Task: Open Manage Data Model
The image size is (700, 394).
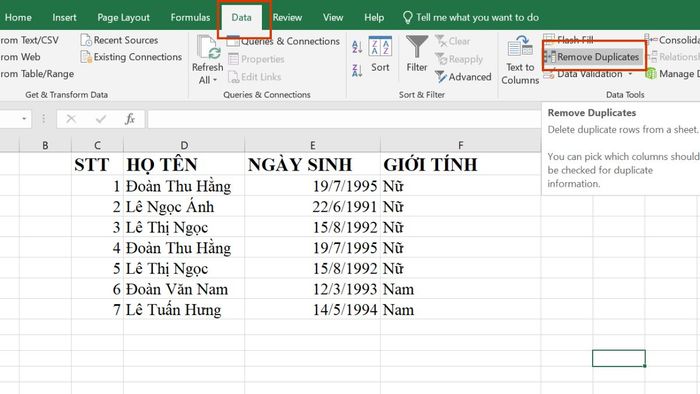Action: point(672,74)
